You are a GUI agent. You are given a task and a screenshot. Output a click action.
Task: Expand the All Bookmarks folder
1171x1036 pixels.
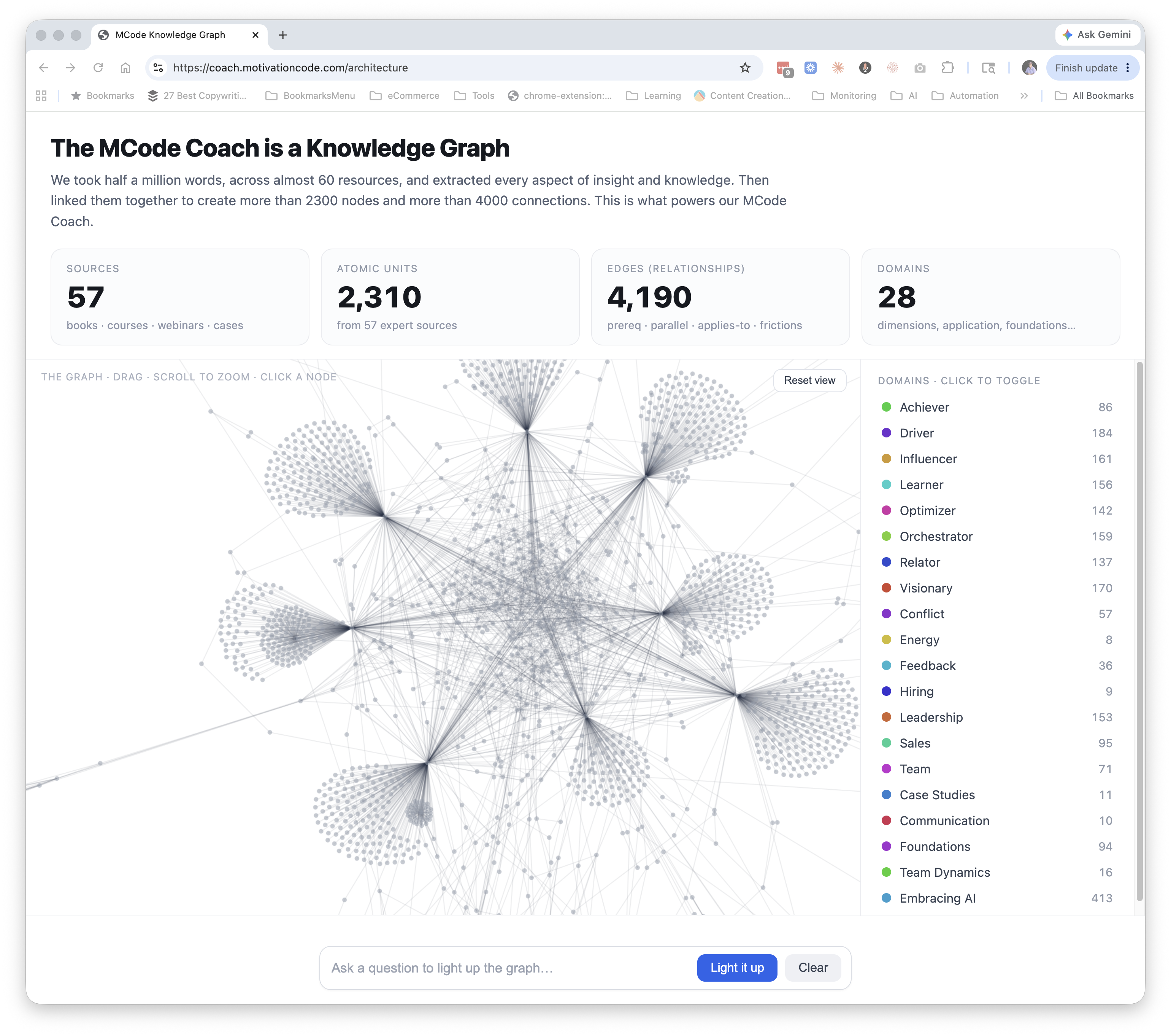pyautogui.click(x=1094, y=96)
